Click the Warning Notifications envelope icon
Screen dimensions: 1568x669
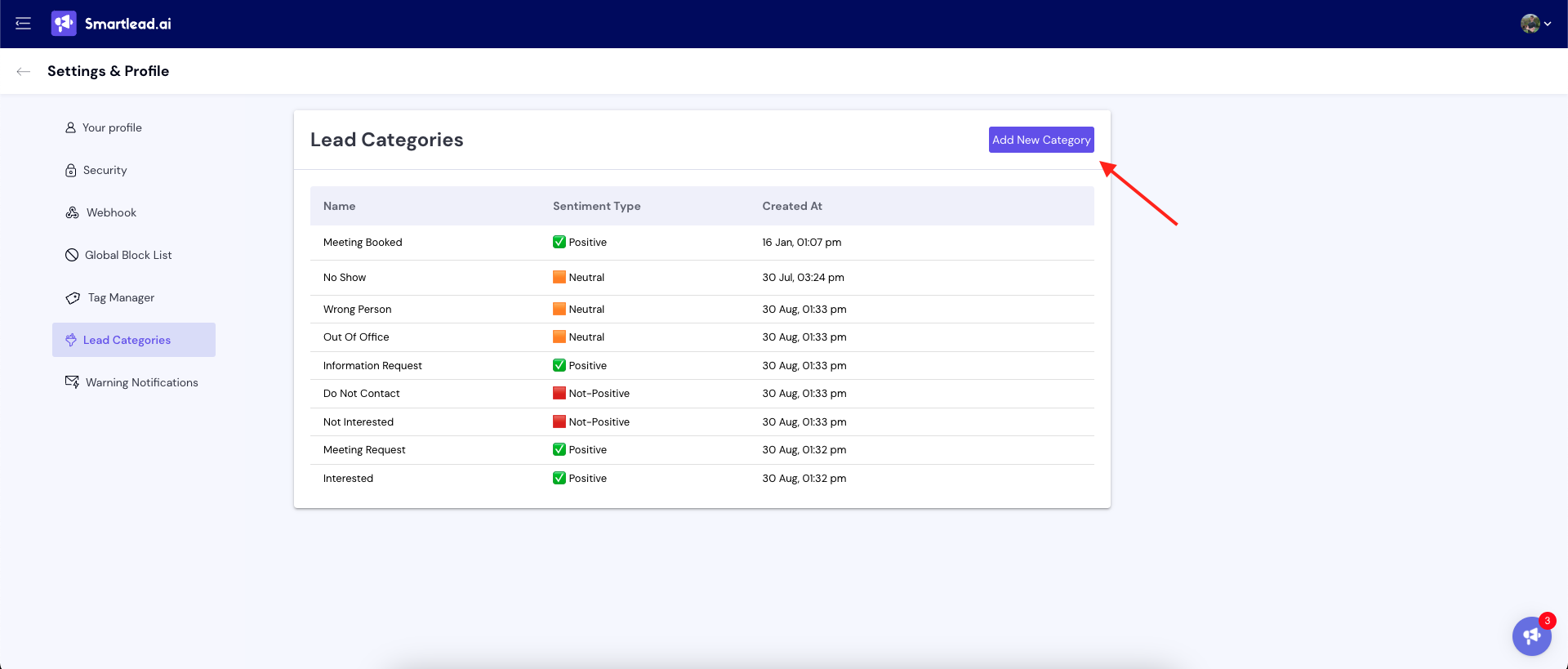point(72,382)
